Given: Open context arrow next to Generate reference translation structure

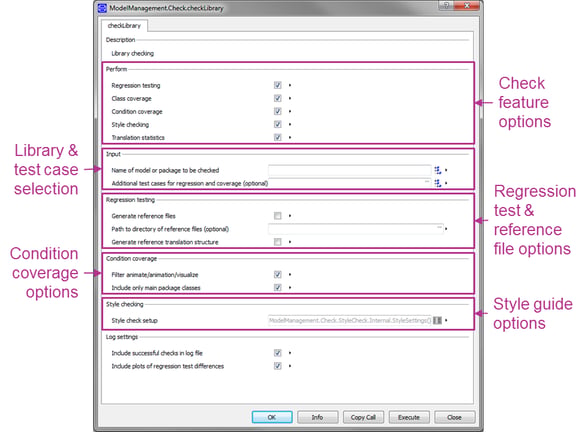Looking at the screenshot, I should 290,242.
